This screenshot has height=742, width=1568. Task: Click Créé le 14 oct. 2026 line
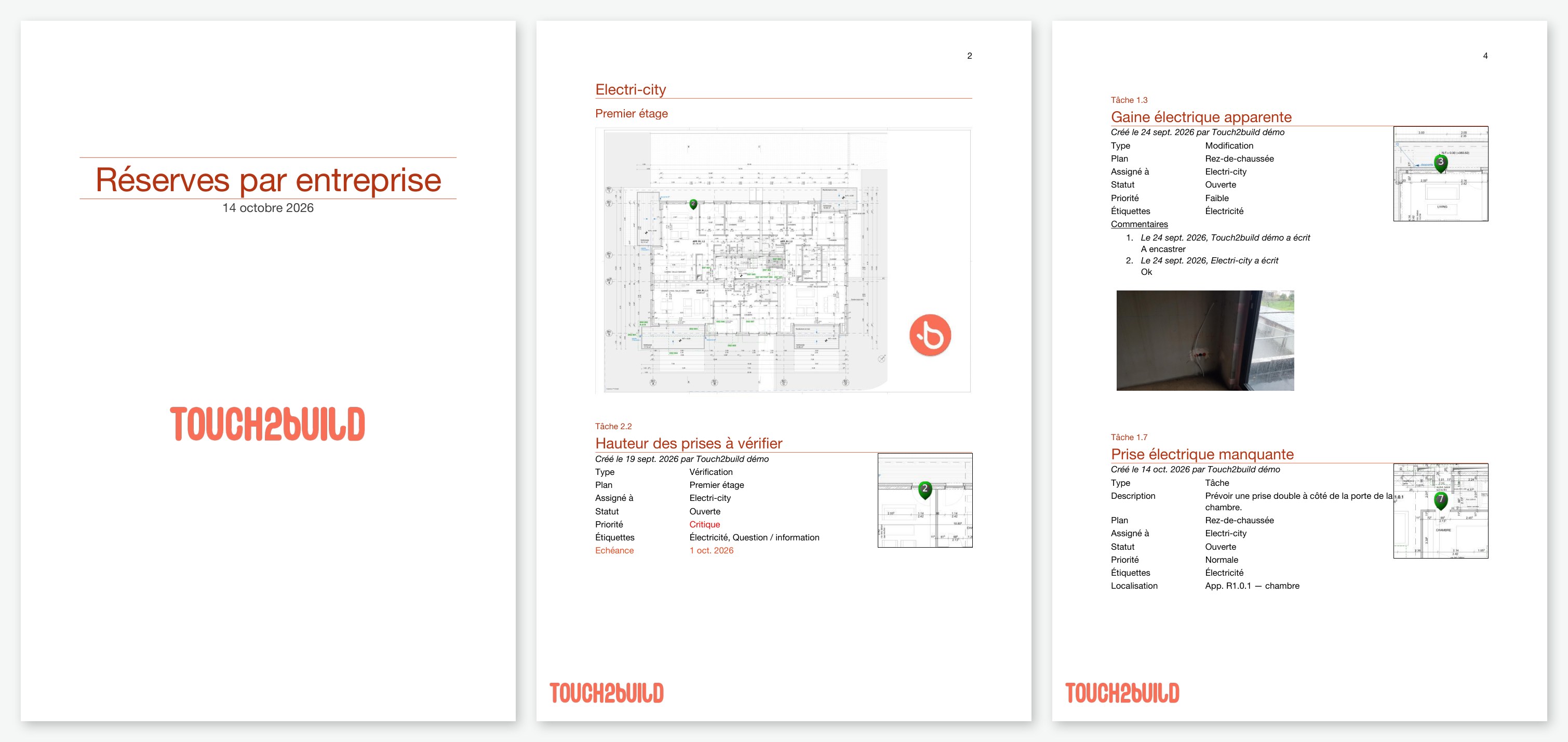tap(1195, 470)
